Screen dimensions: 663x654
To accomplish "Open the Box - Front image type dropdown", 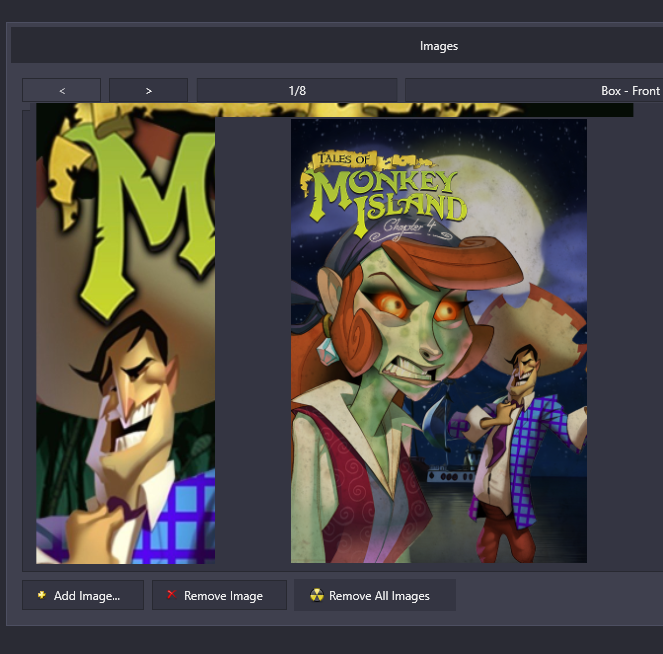I will point(534,90).
